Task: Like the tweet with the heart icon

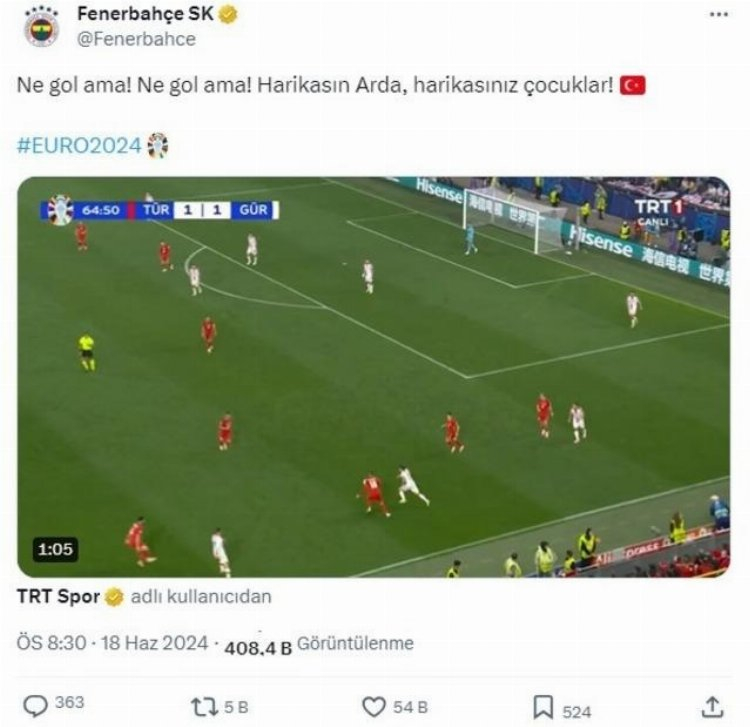Action: coord(374,706)
